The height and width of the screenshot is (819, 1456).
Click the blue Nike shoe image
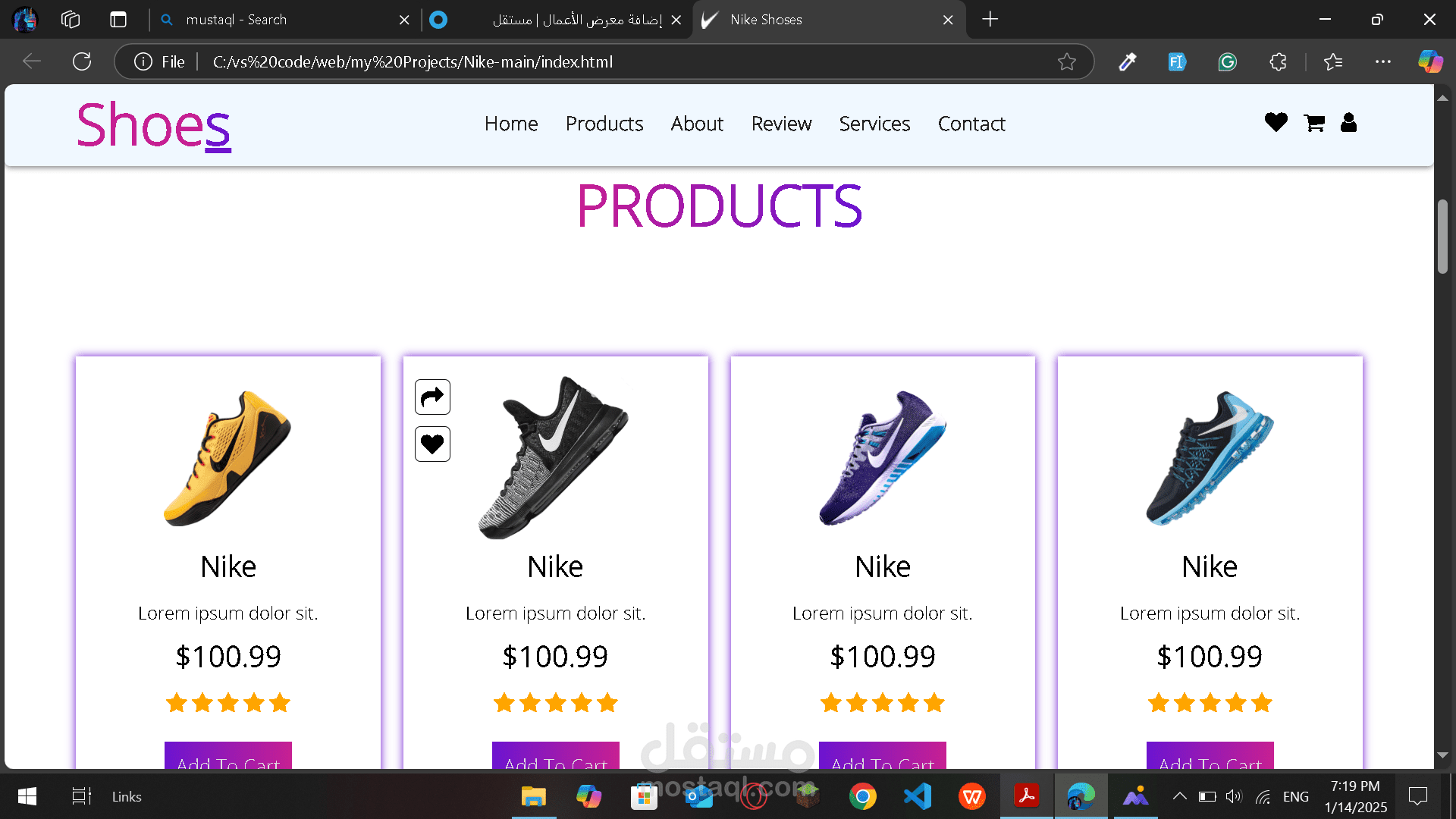(x=1210, y=458)
